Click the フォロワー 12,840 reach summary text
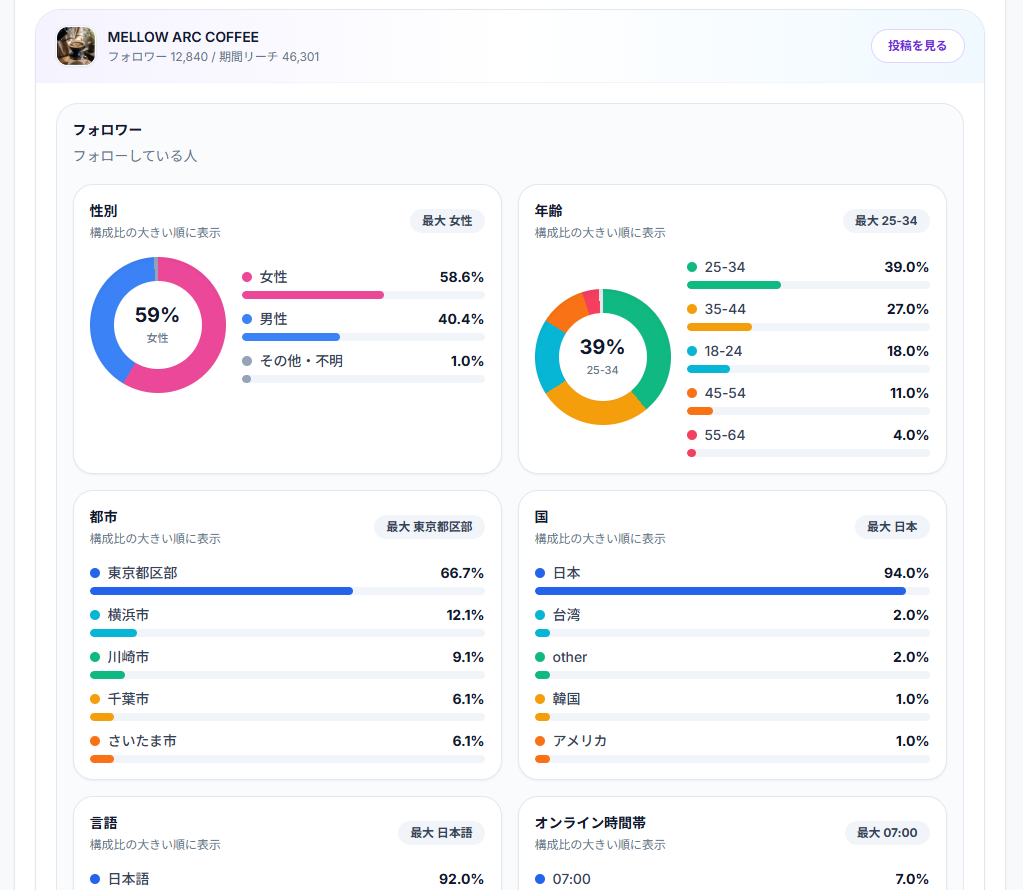1023x891 pixels. coord(213,57)
